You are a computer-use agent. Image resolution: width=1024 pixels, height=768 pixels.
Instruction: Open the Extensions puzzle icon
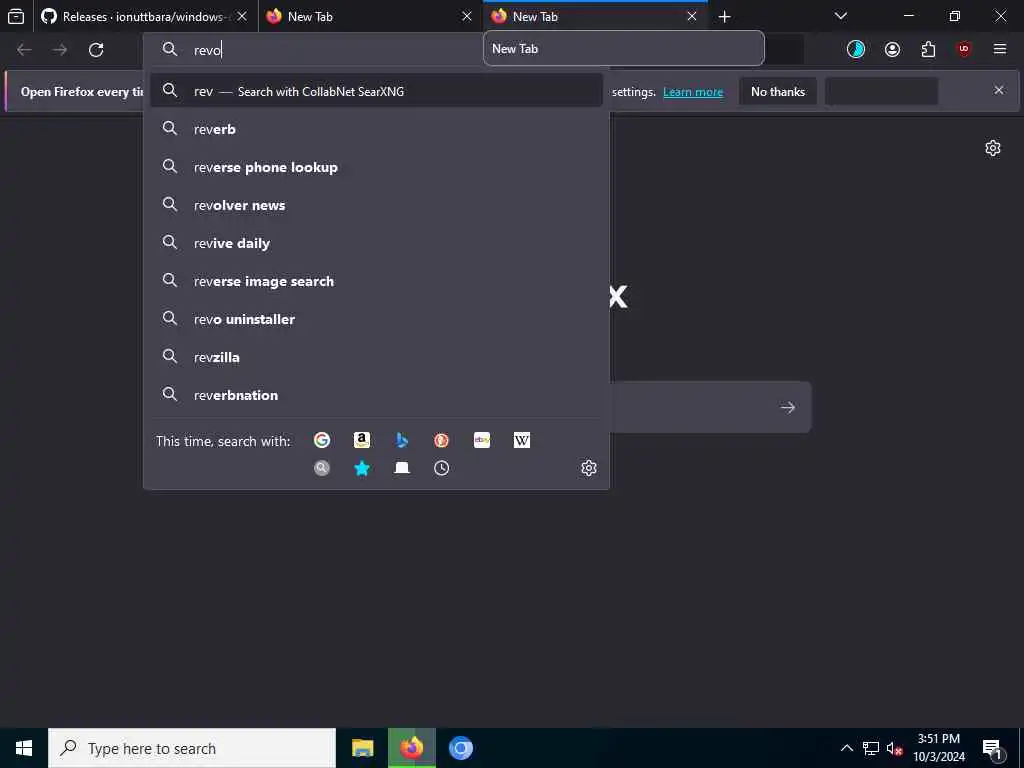[x=928, y=50]
